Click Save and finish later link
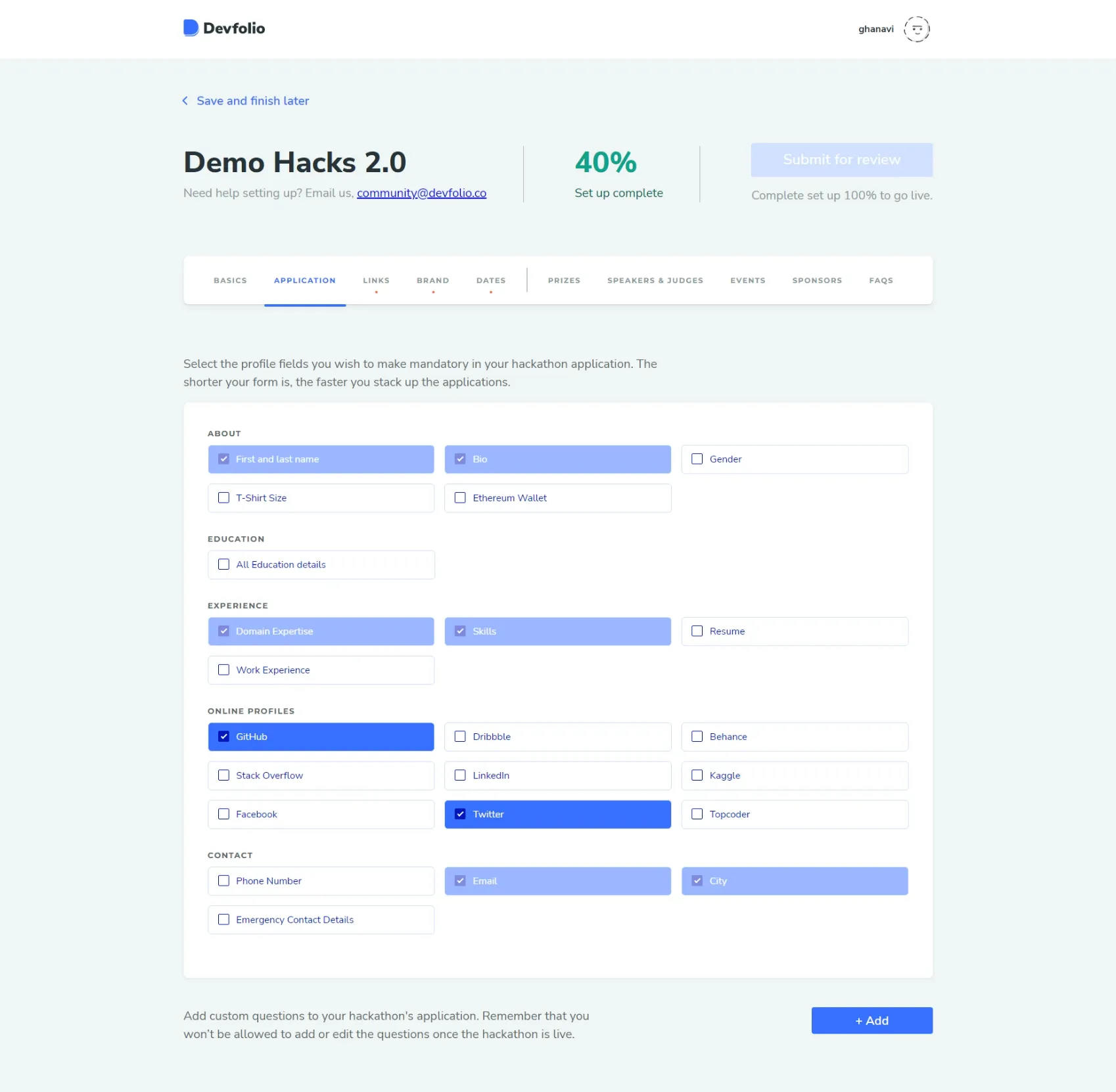 (x=252, y=101)
